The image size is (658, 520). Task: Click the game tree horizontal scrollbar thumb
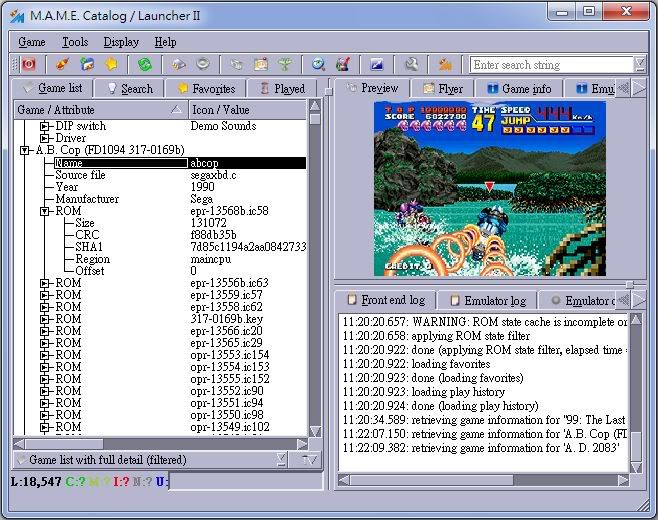[64, 444]
